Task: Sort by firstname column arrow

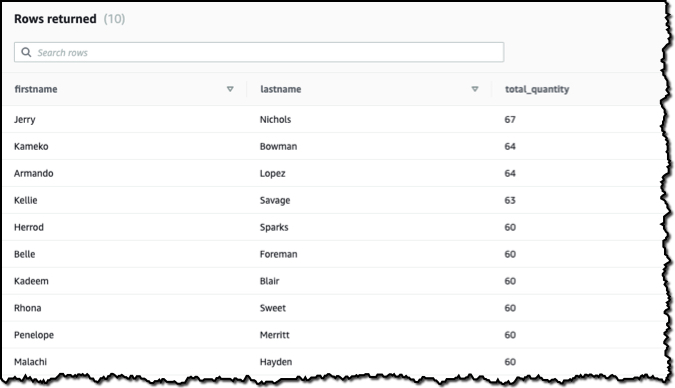Action: point(230,89)
